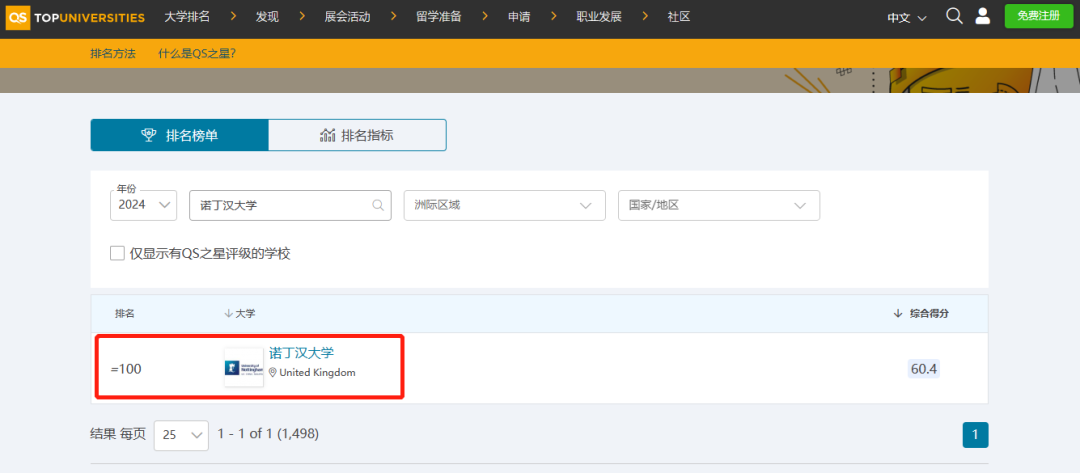Sort by the arrow next to 大学 column
Image resolution: width=1080 pixels, height=473 pixels.
coord(228,313)
